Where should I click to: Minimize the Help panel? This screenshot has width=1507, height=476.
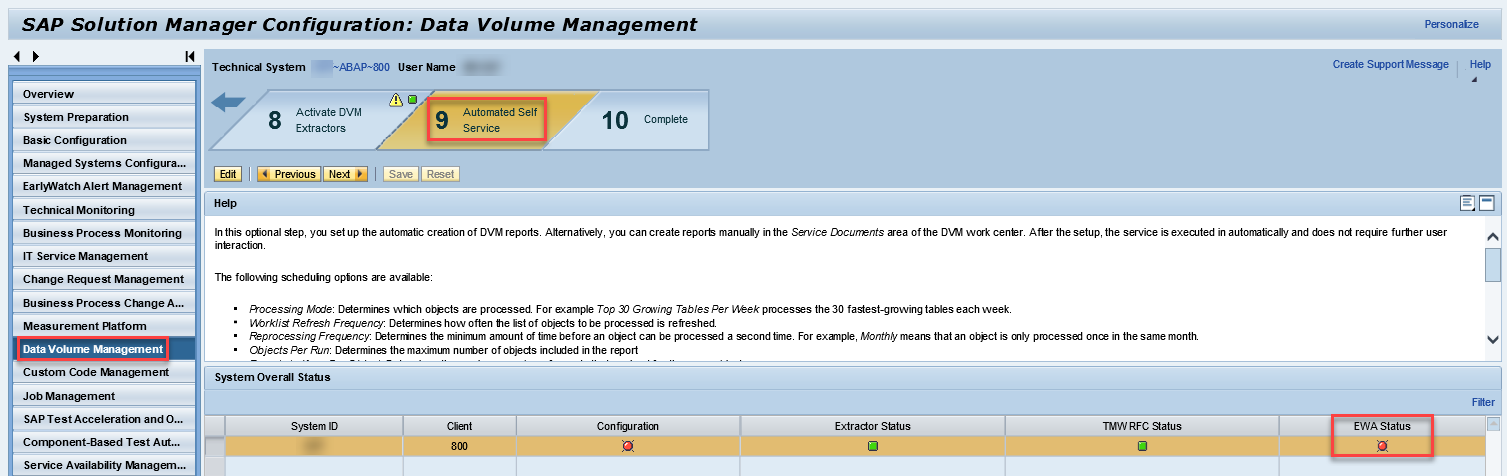[x=1487, y=203]
